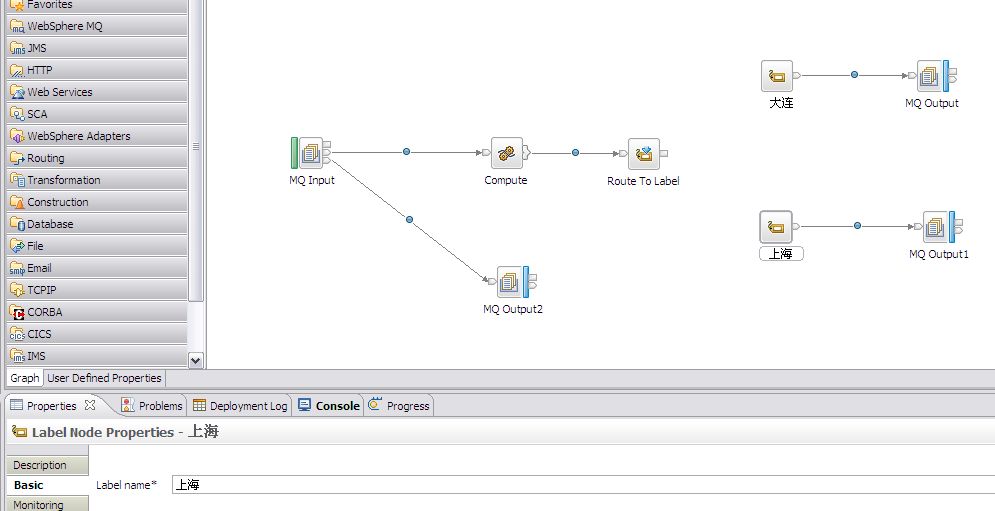Switch to User Defined Properties tab
The height and width of the screenshot is (511, 995).
tap(104, 378)
